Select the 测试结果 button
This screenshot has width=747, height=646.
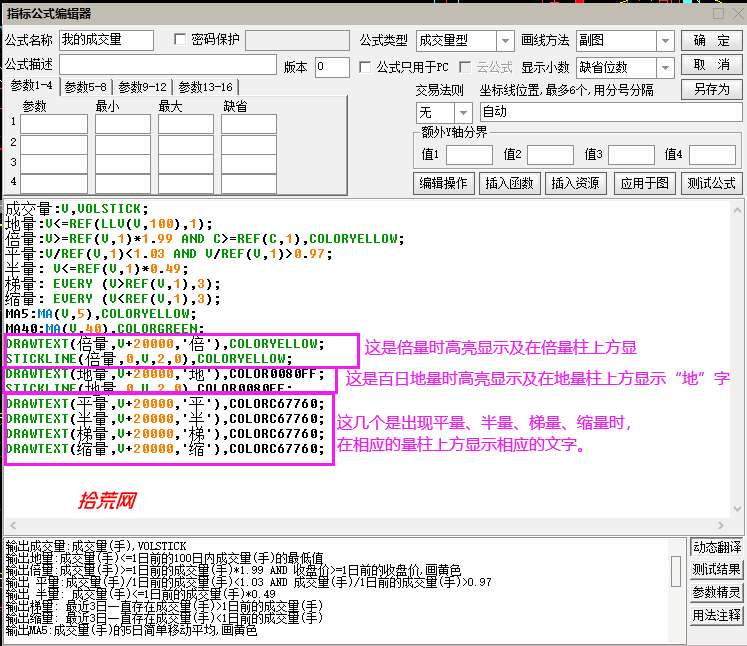click(717, 569)
